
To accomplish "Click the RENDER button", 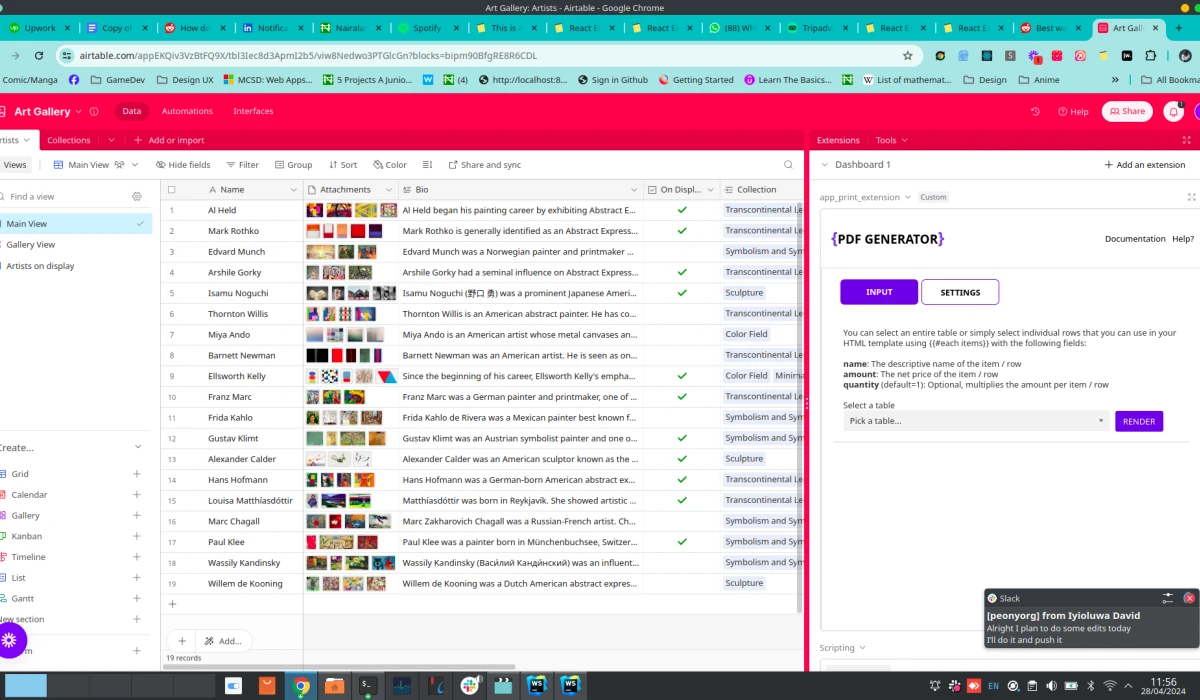I will [x=1138, y=421].
